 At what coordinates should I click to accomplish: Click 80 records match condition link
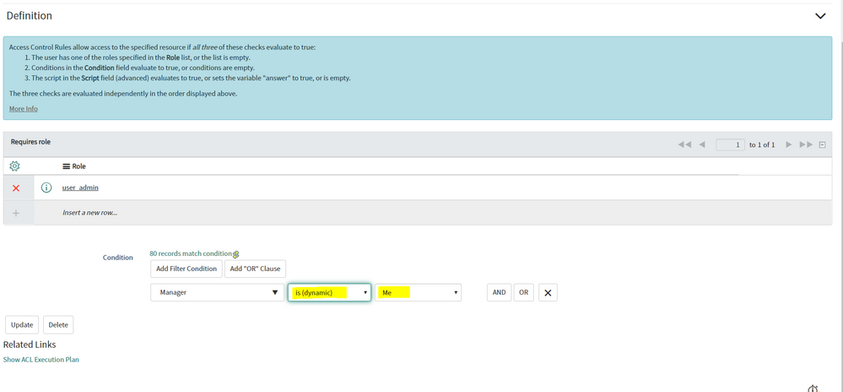tap(191, 253)
